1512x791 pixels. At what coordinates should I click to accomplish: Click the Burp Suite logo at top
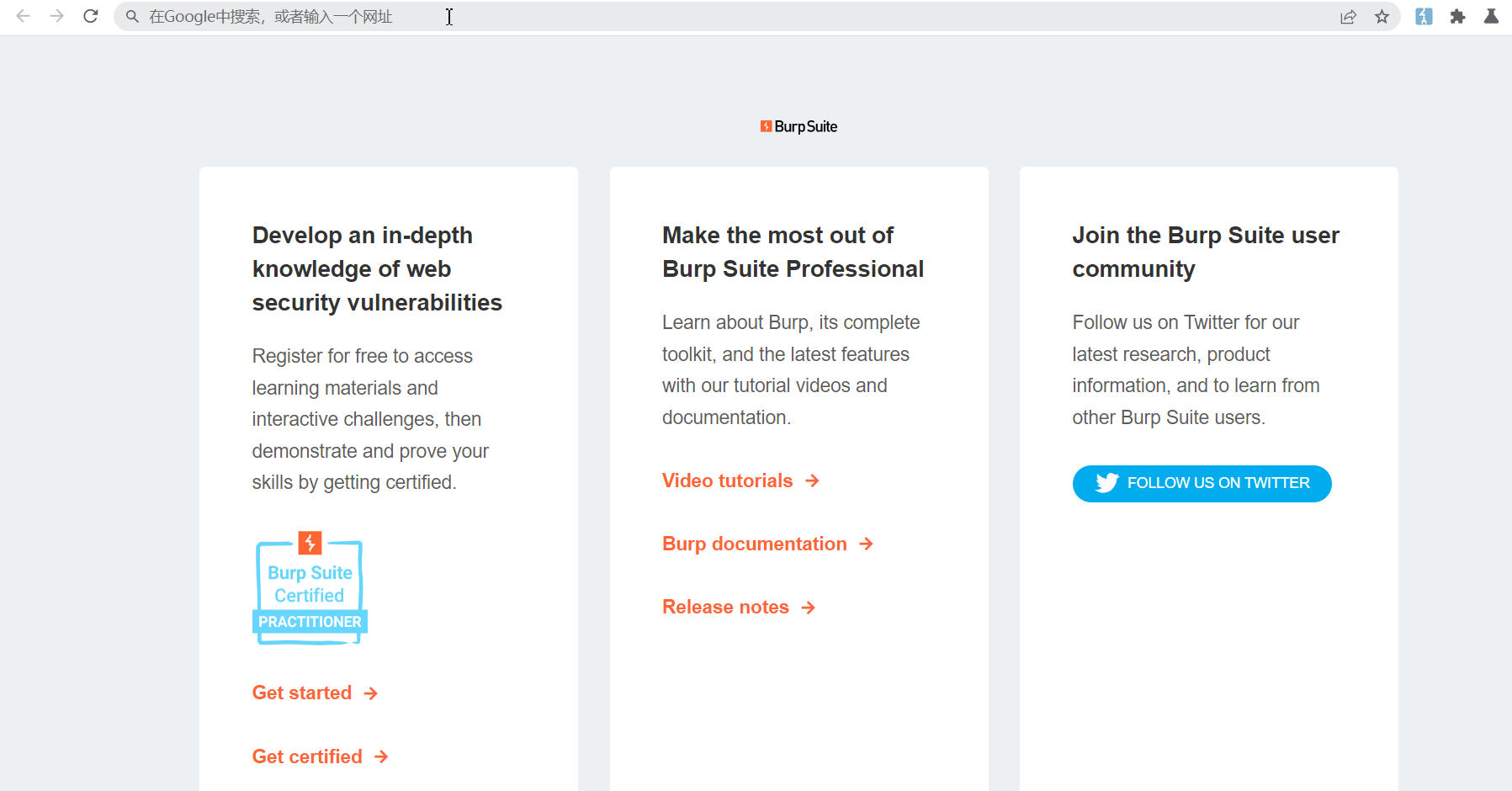[798, 126]
